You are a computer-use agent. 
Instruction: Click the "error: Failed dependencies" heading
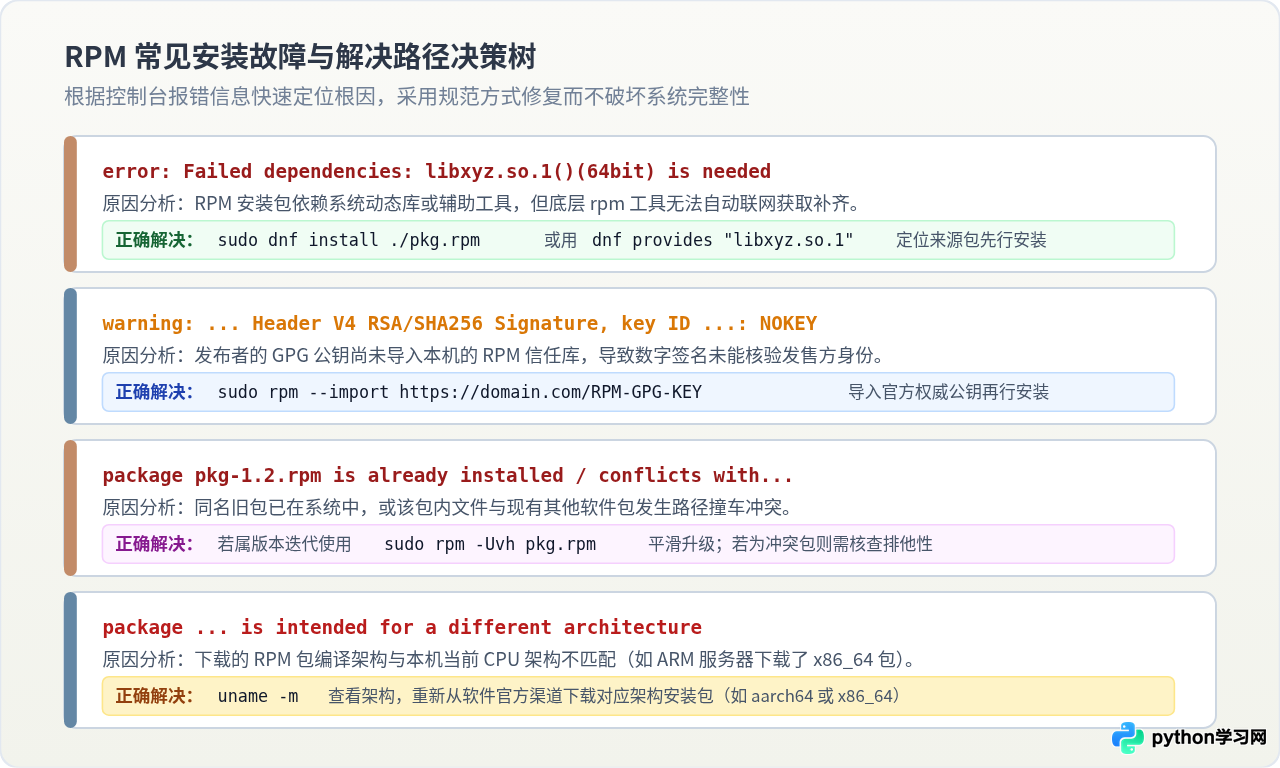(437, 171)
